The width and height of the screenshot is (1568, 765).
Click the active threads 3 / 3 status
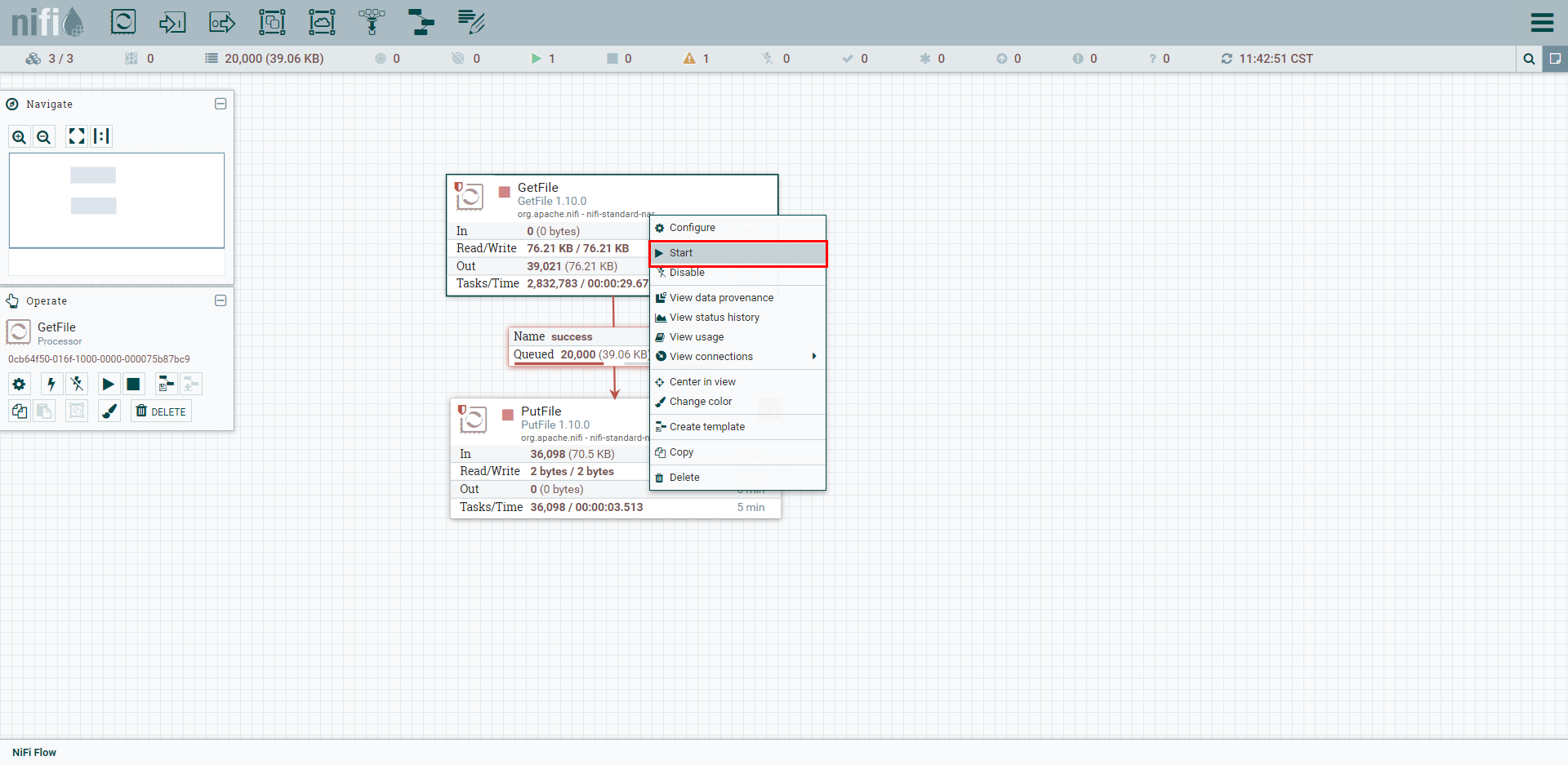tap(50, 59)
